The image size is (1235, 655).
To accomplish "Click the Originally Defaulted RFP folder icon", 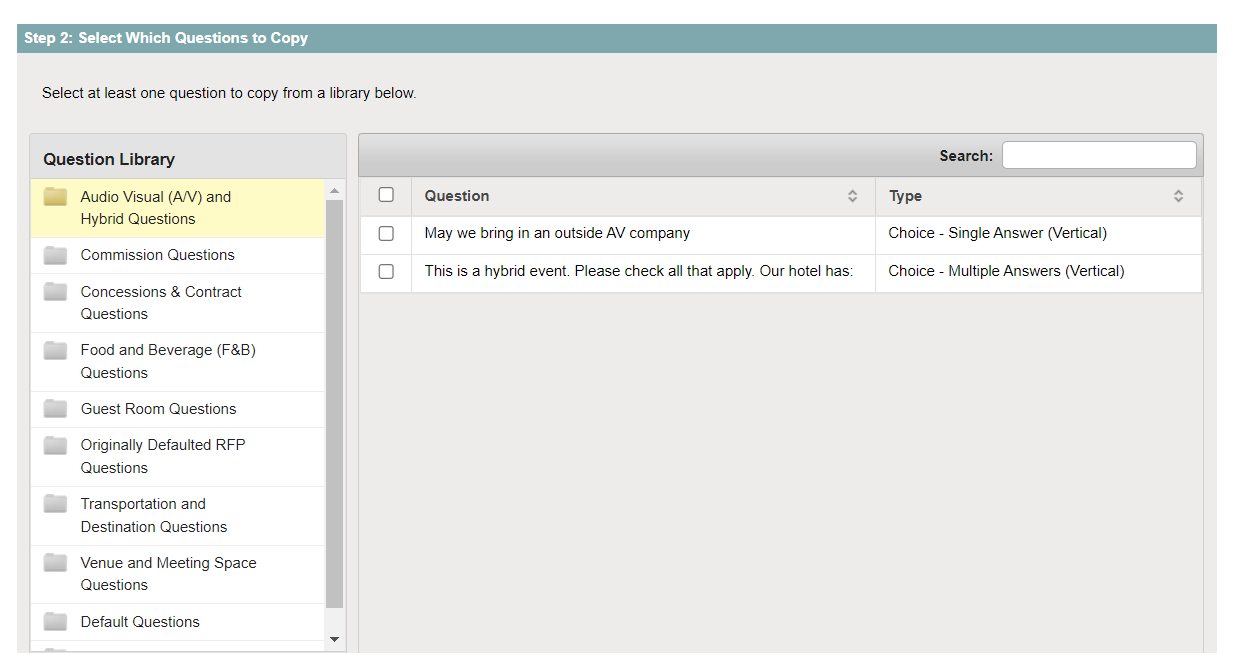I will tap(55, 445).
